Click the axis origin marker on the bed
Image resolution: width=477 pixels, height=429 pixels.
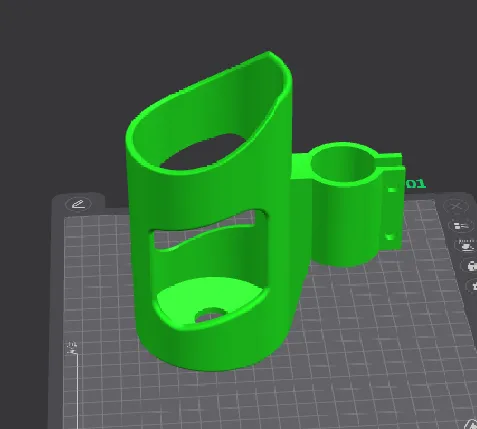(x=72, y=348)
